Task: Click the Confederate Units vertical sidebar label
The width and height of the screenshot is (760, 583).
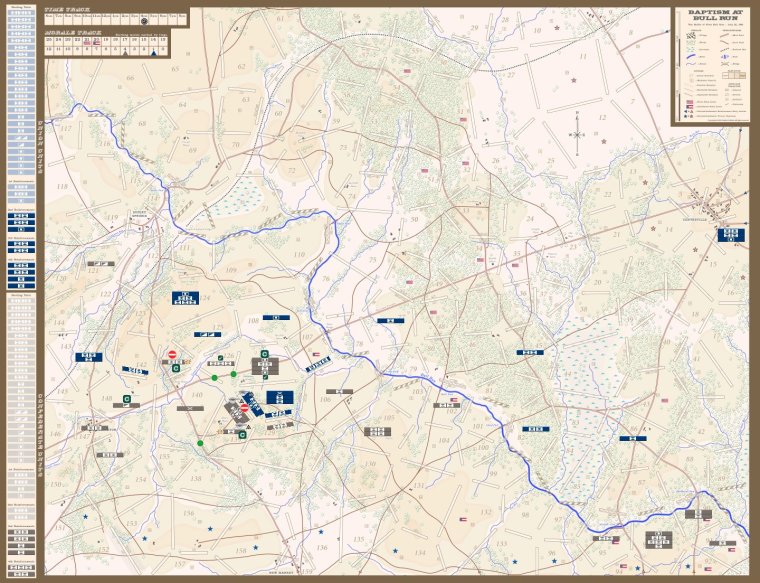Action: tap(40, 435)
